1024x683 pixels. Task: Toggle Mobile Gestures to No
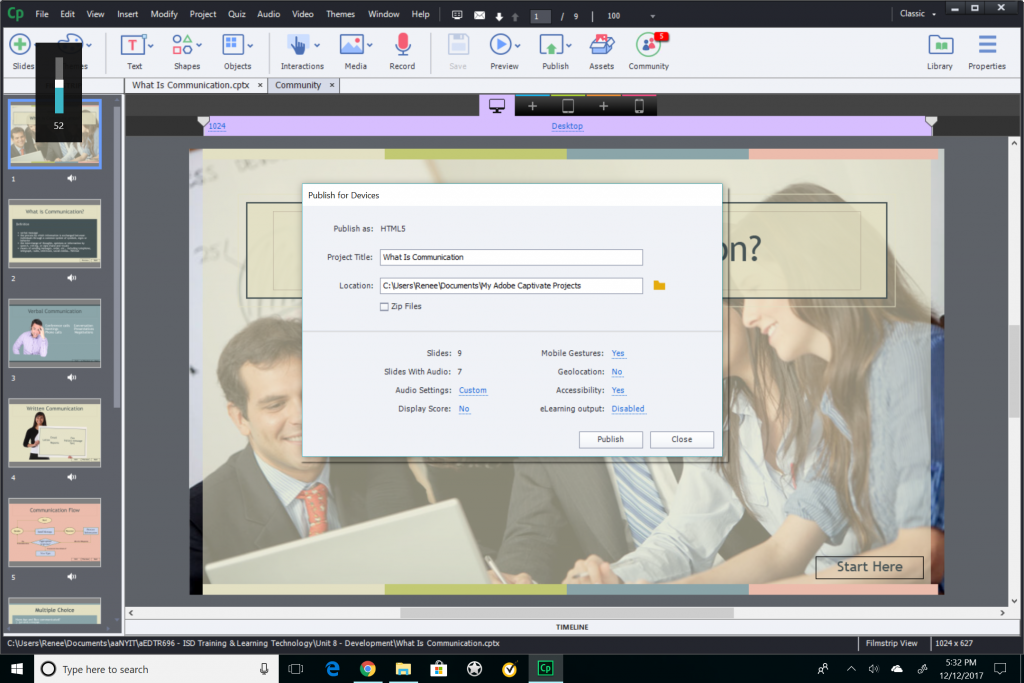(617, 353)
